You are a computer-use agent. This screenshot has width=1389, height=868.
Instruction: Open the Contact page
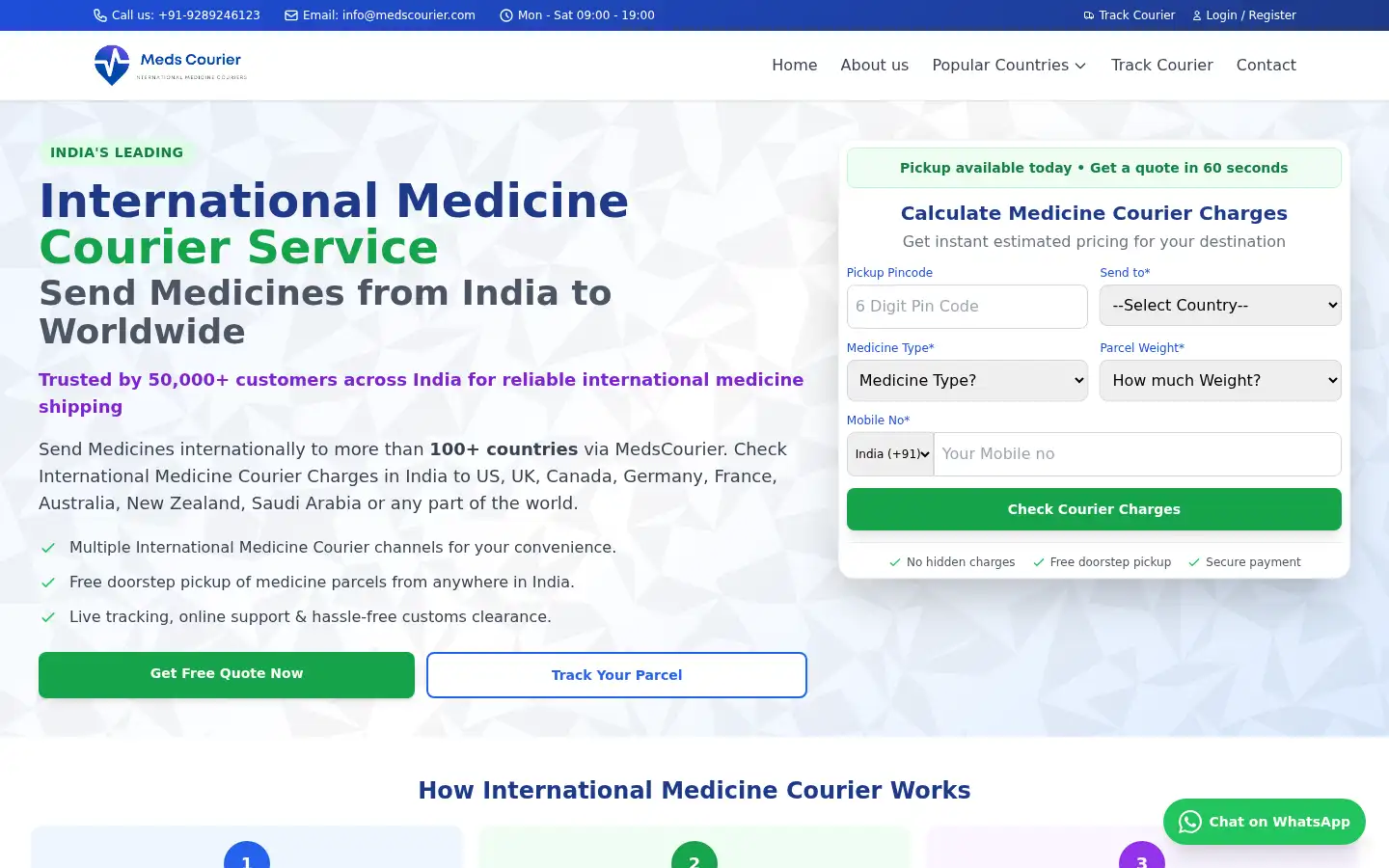(x=1266, y=66)
